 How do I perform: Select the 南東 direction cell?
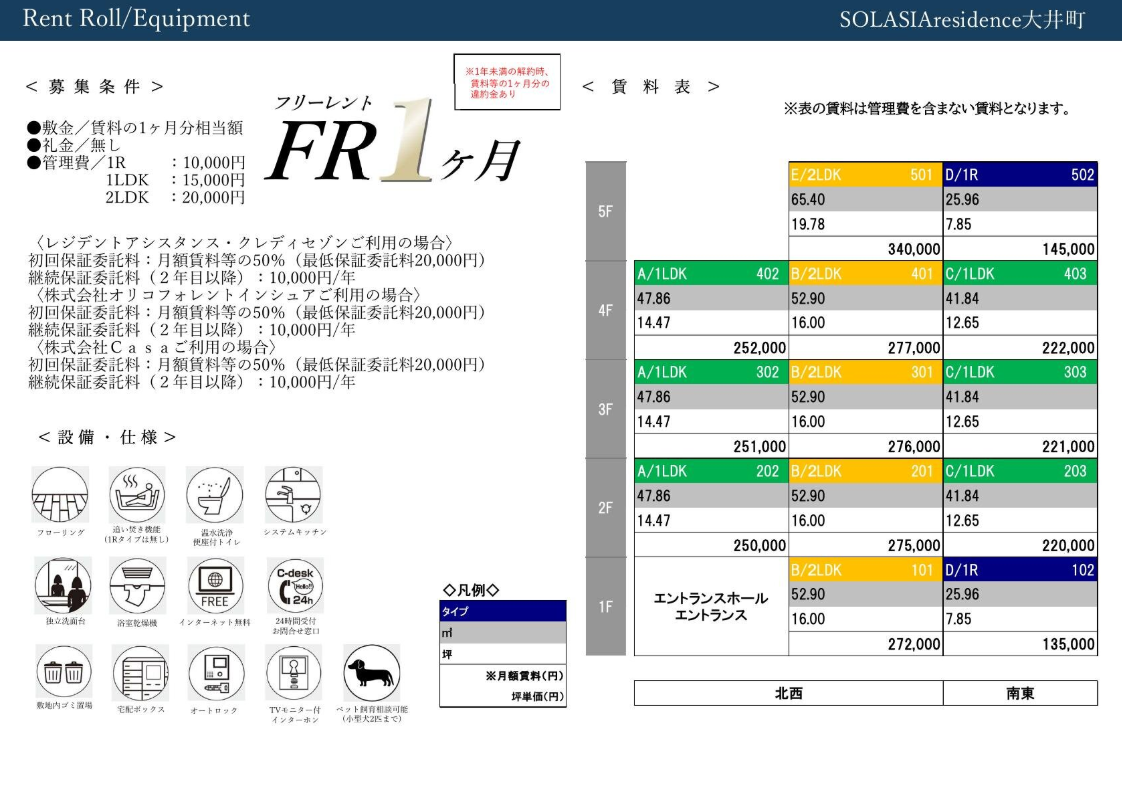click(x=1019, y=693)
